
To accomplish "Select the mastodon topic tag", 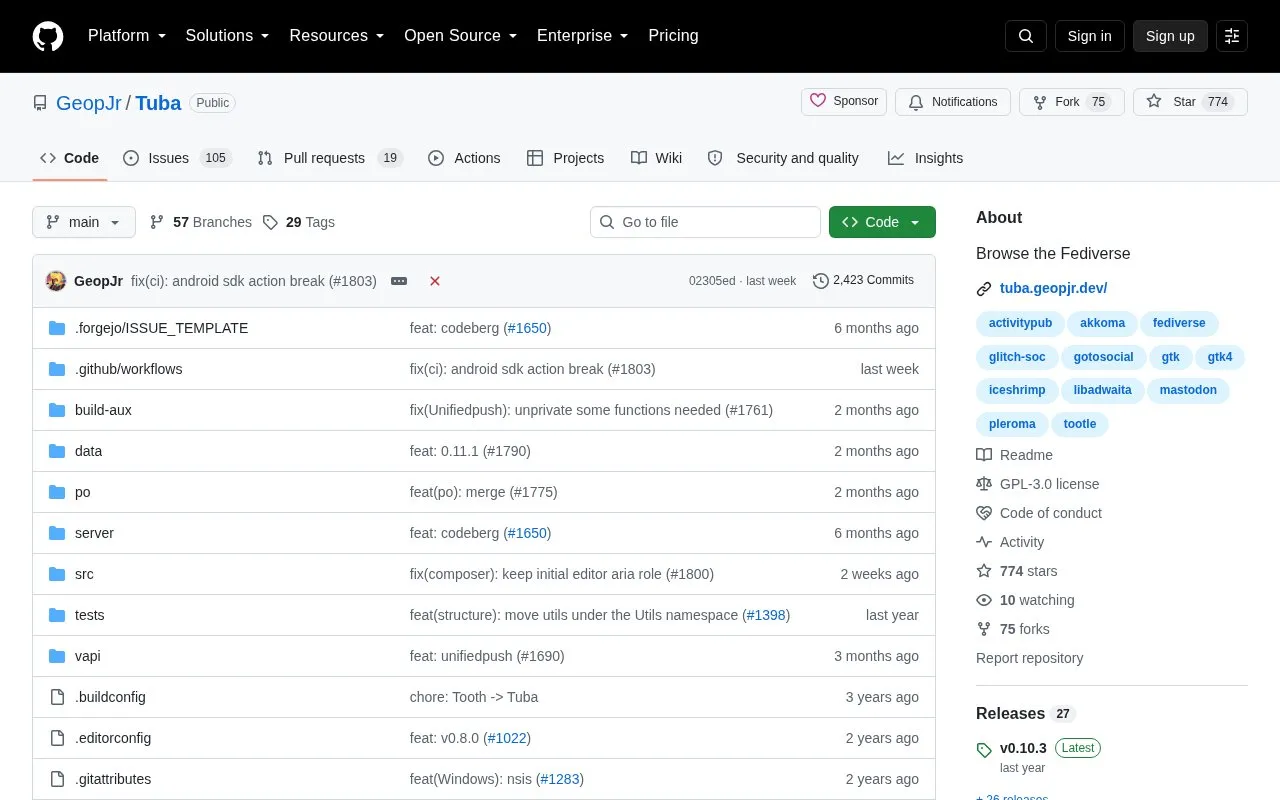I will point(1188,390).
